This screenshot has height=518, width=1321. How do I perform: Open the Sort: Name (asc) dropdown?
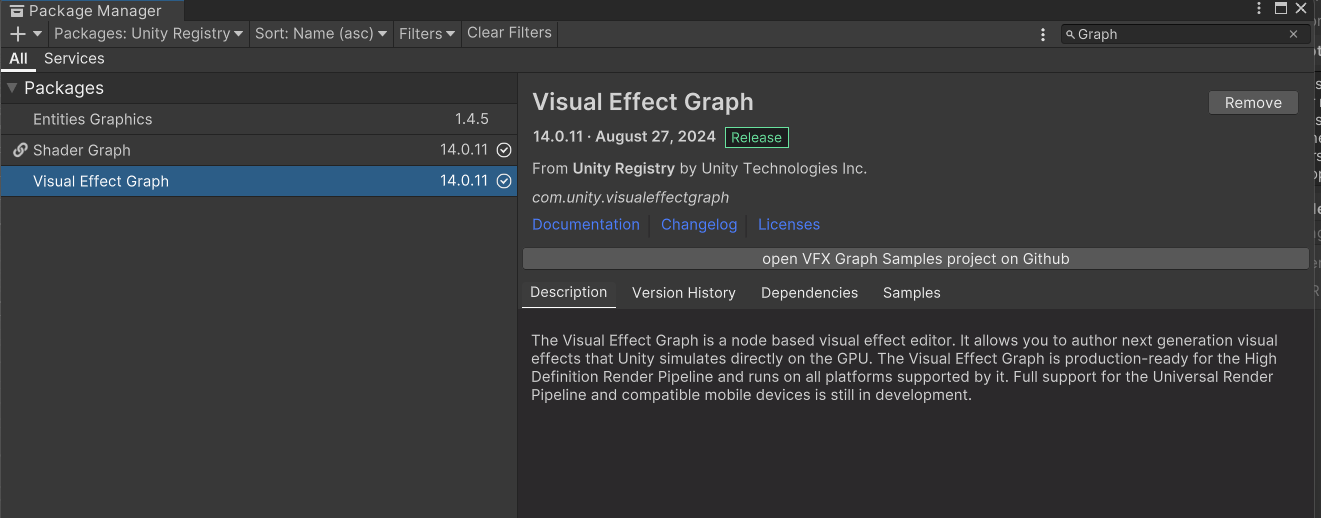(x=321, y=33)
